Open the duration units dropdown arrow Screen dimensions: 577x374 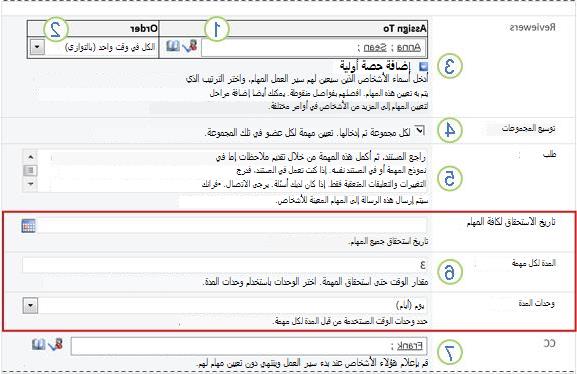click(x=30, y=306)
